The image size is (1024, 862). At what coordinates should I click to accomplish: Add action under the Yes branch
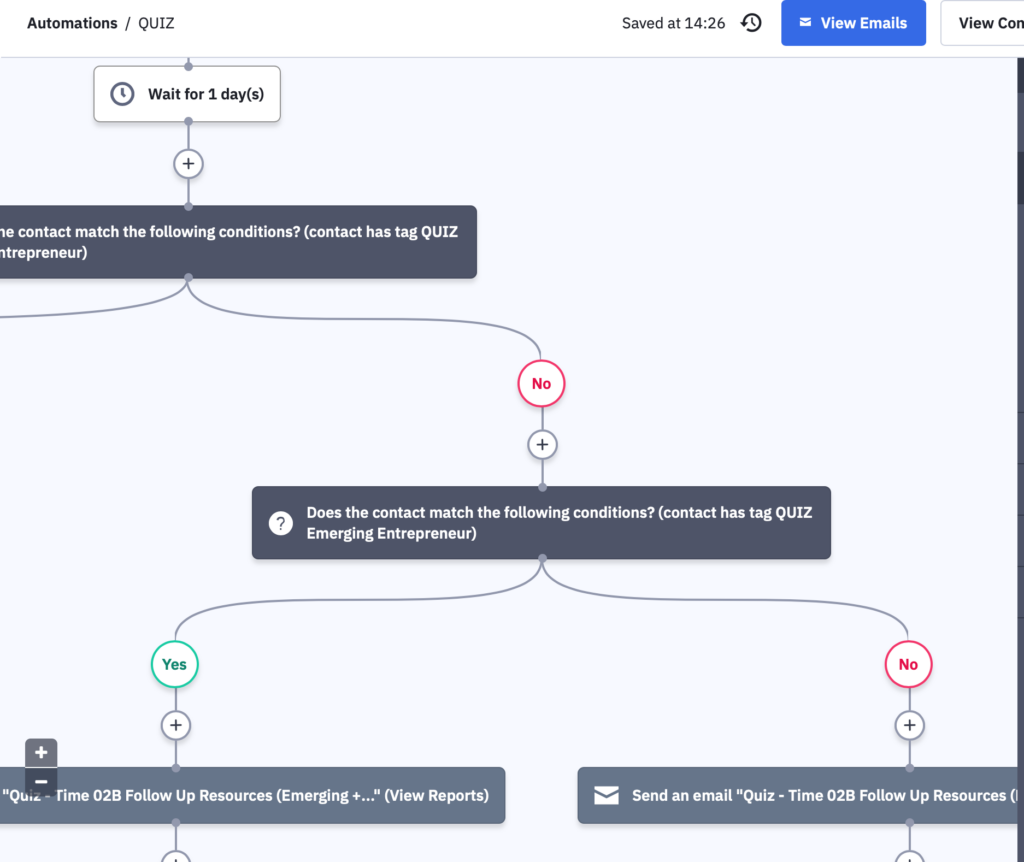click(176, 726)
